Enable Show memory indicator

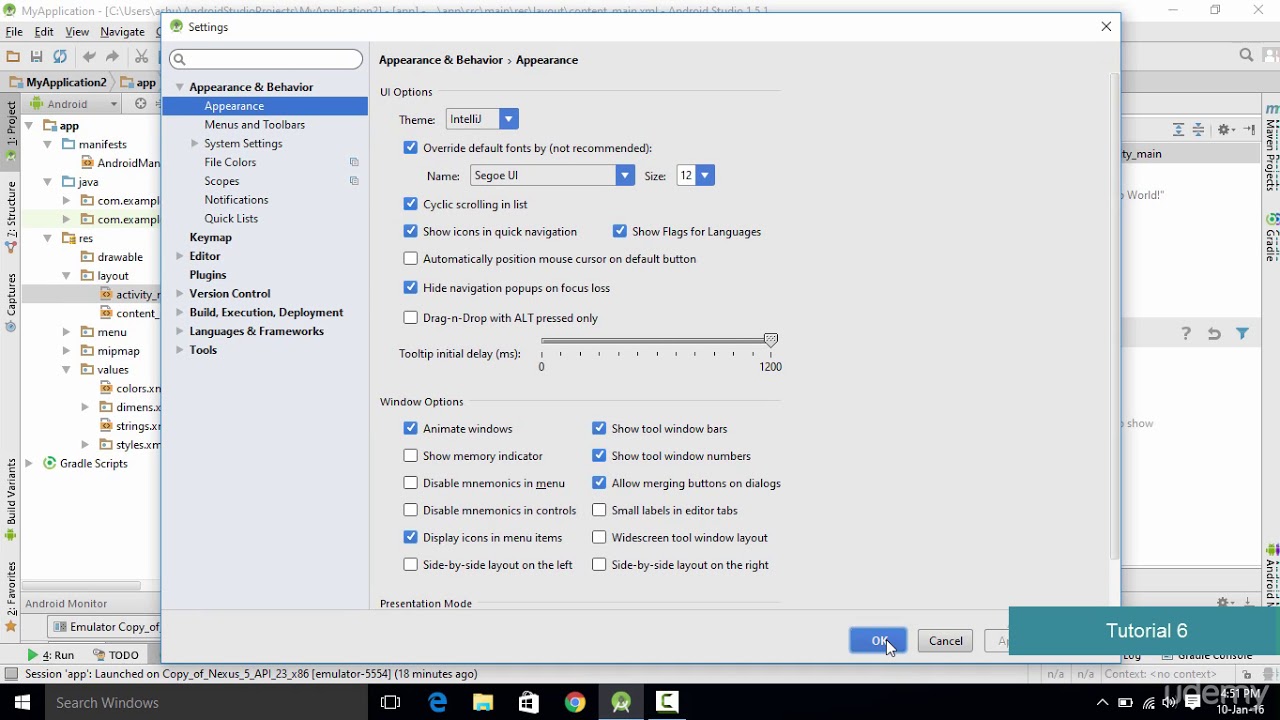pyautogui.click(x=410, y=456)
